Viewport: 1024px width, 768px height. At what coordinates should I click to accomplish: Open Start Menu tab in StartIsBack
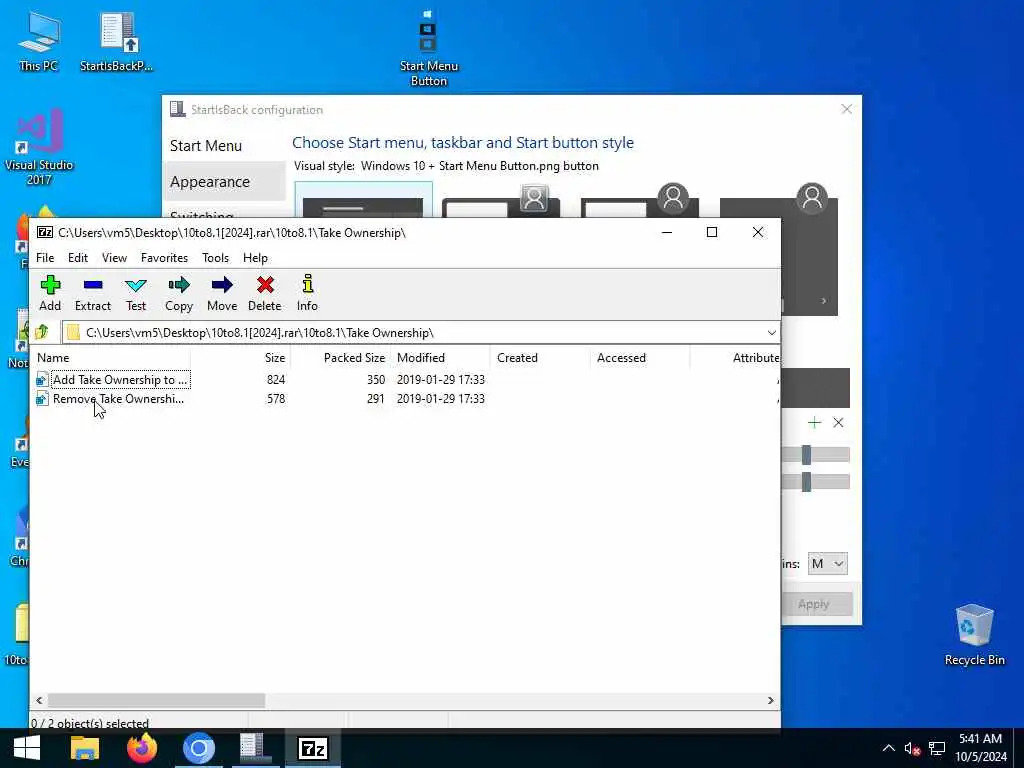pos(206,146)
